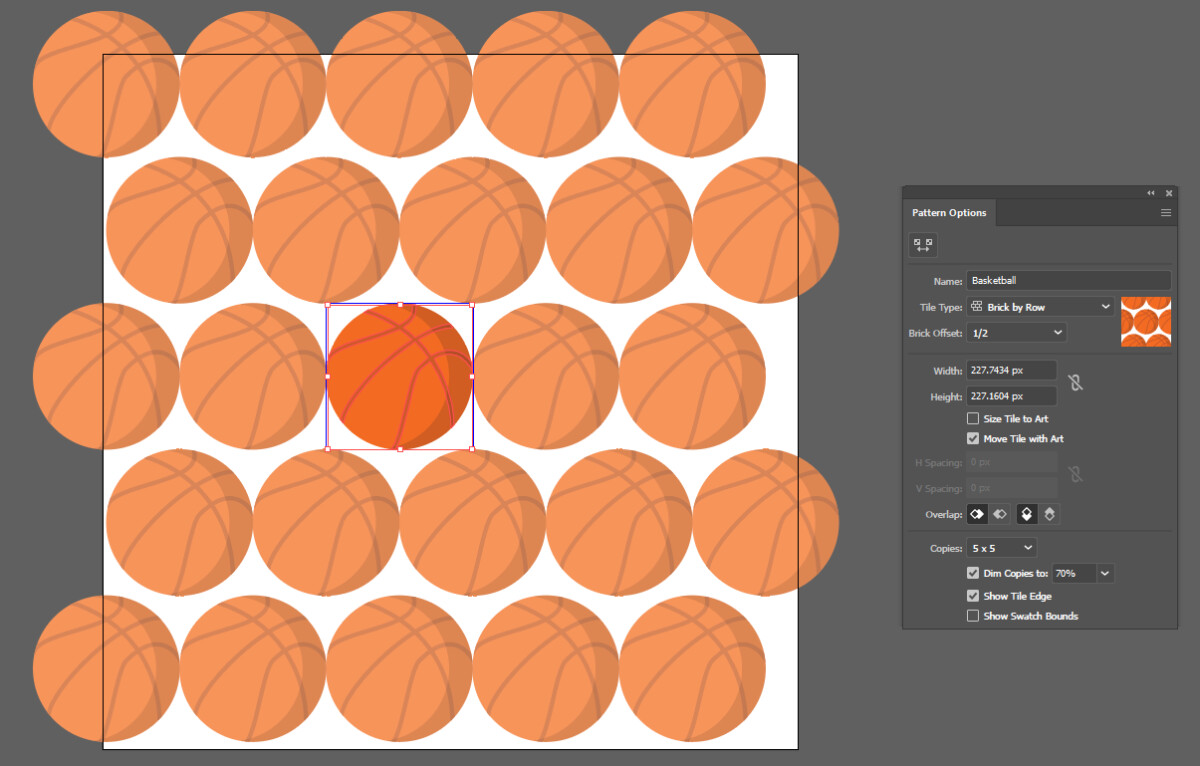Open the Tile Type dropdown
Viewport: 1200px width, 766px height.
pyautogui.click(x=1040, y=307)
